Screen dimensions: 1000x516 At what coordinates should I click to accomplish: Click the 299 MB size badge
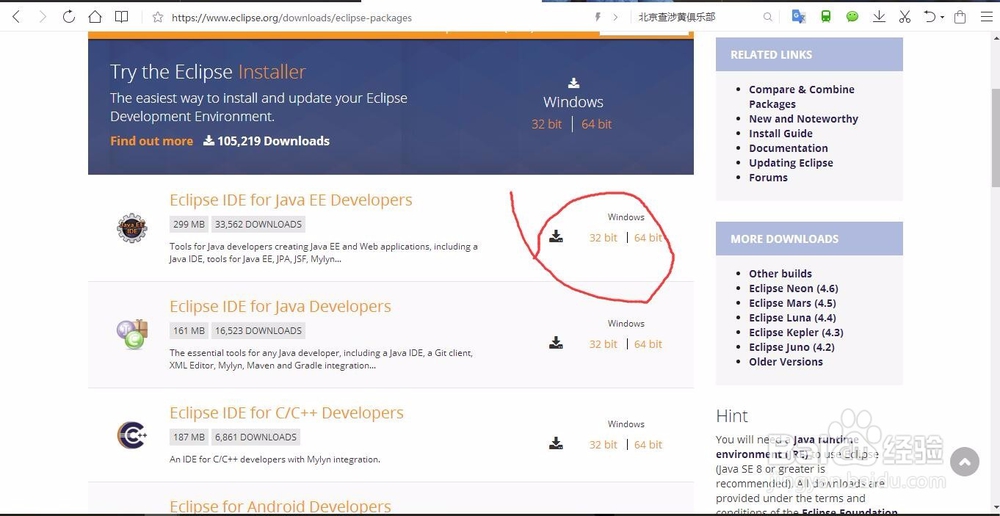[x=189, y=225]
